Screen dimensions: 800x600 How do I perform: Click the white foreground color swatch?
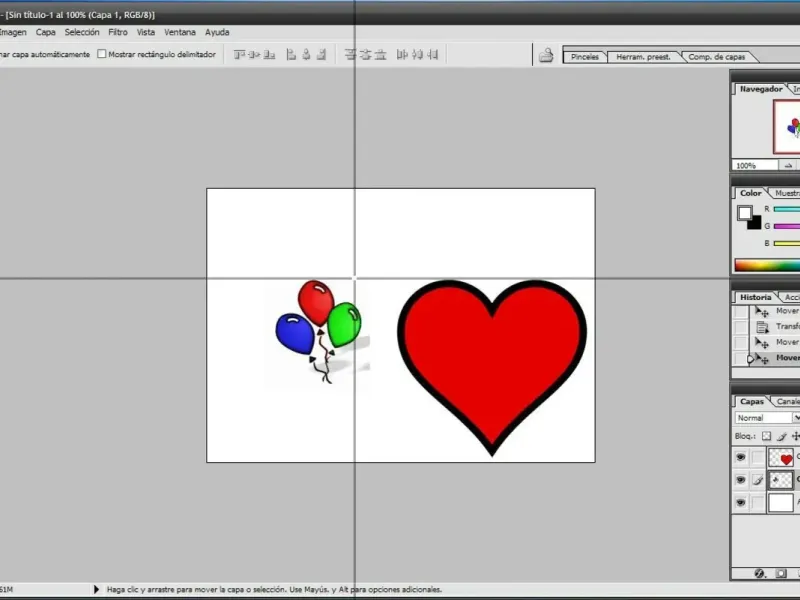click(x=744, y=212)
